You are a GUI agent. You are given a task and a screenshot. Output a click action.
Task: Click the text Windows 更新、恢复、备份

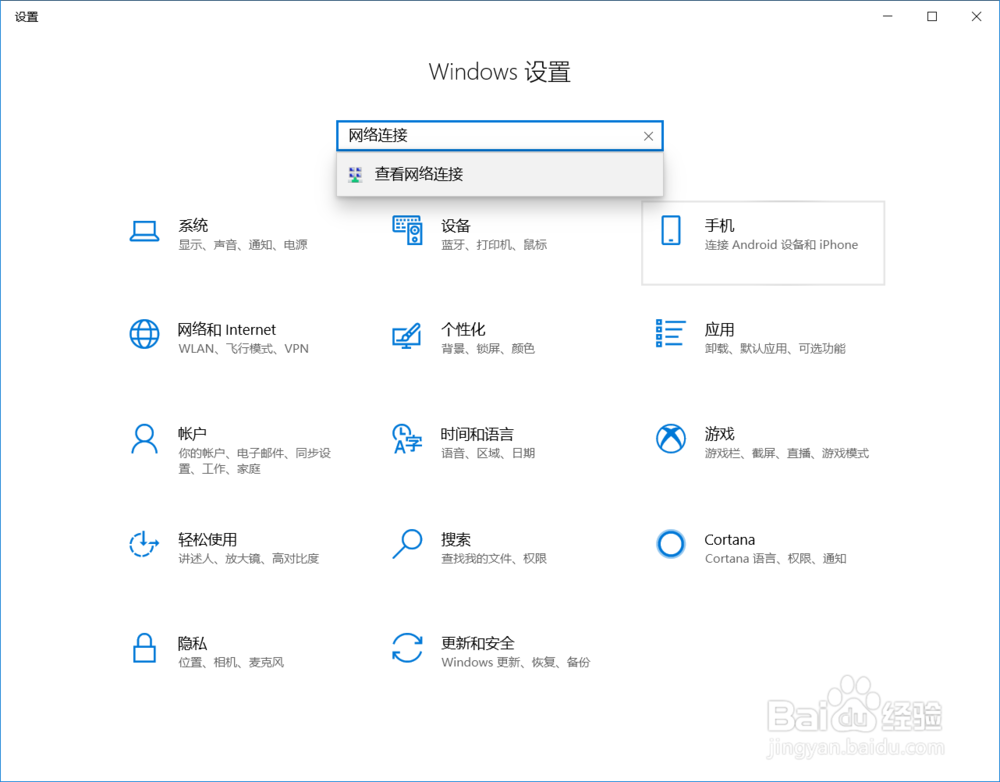pyautogui.click(x=515, y=663)
